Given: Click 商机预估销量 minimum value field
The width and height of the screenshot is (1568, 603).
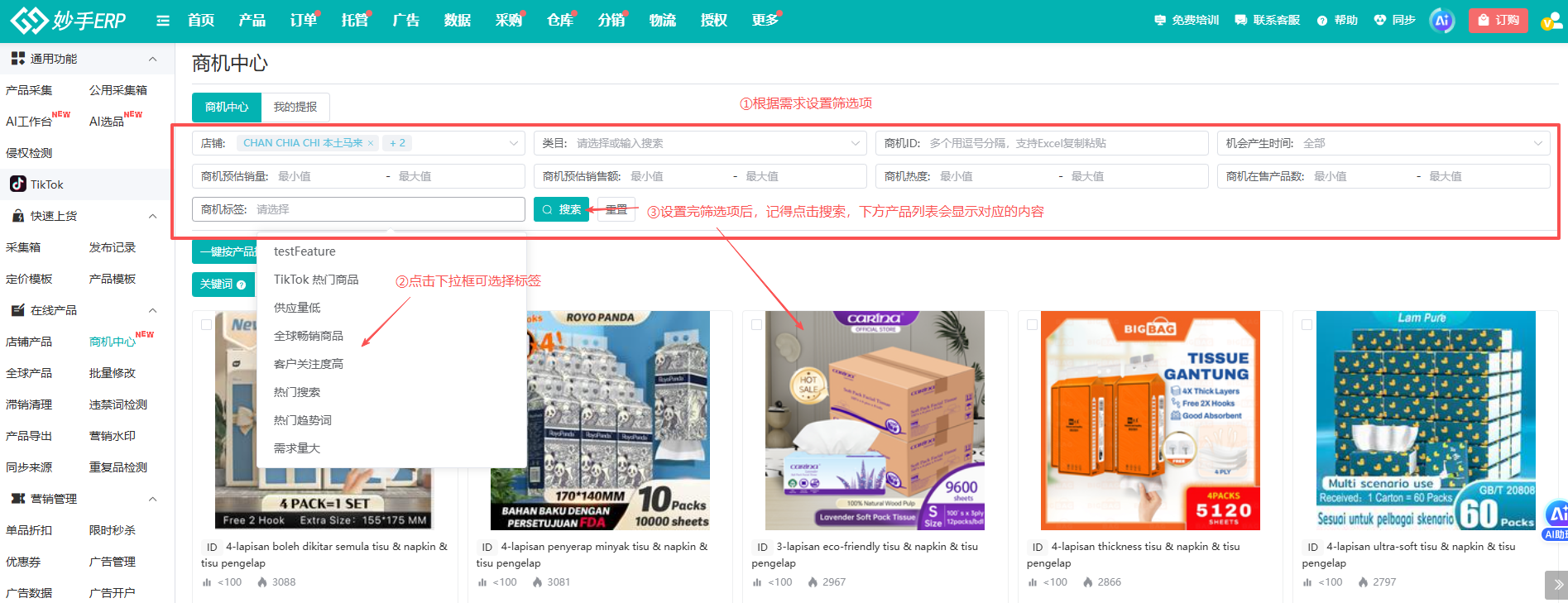Looking at the screenshot, I should [327, 176].
